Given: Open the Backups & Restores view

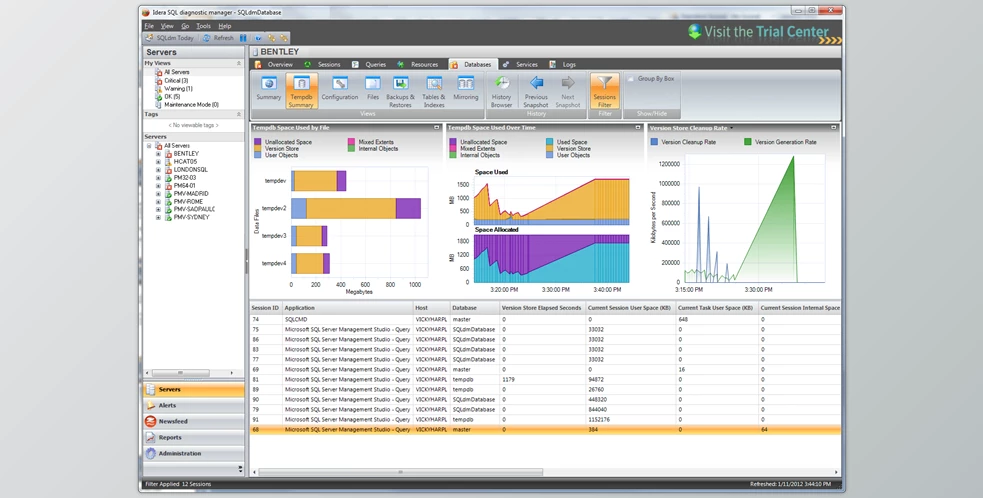Looking at the screenshot, I should coord(401,92).
